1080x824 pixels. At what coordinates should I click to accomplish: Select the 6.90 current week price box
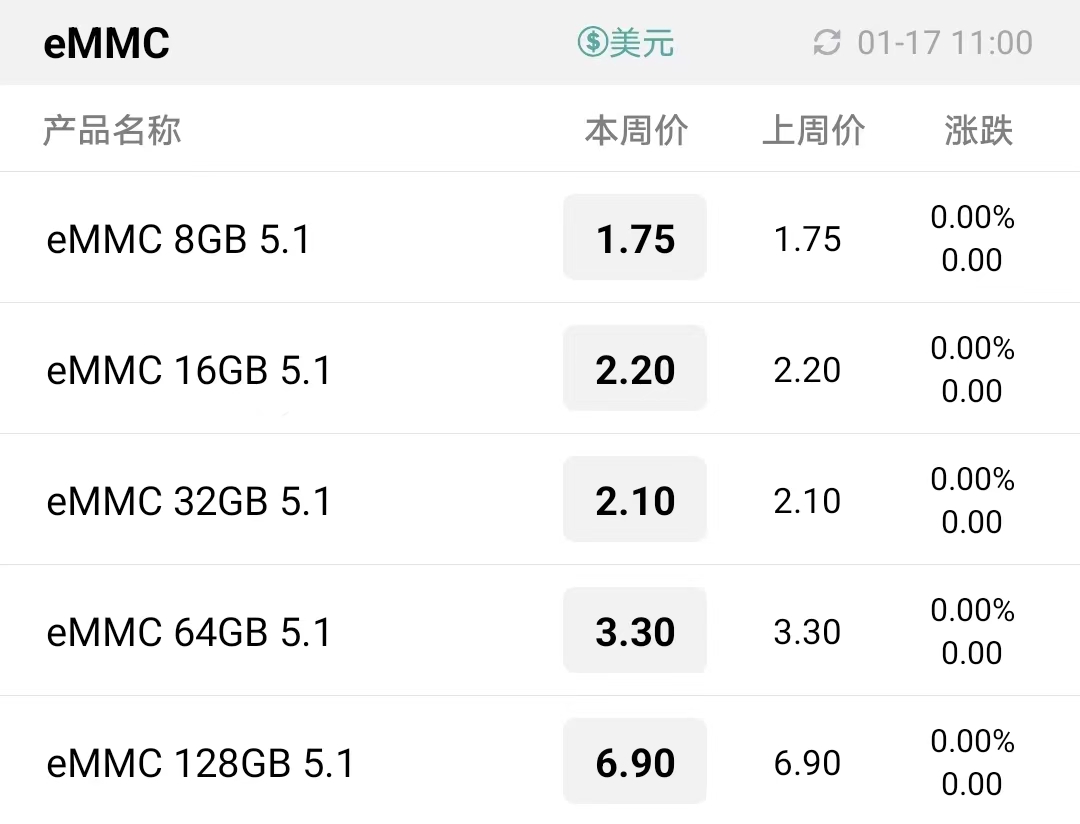point(635,761)
